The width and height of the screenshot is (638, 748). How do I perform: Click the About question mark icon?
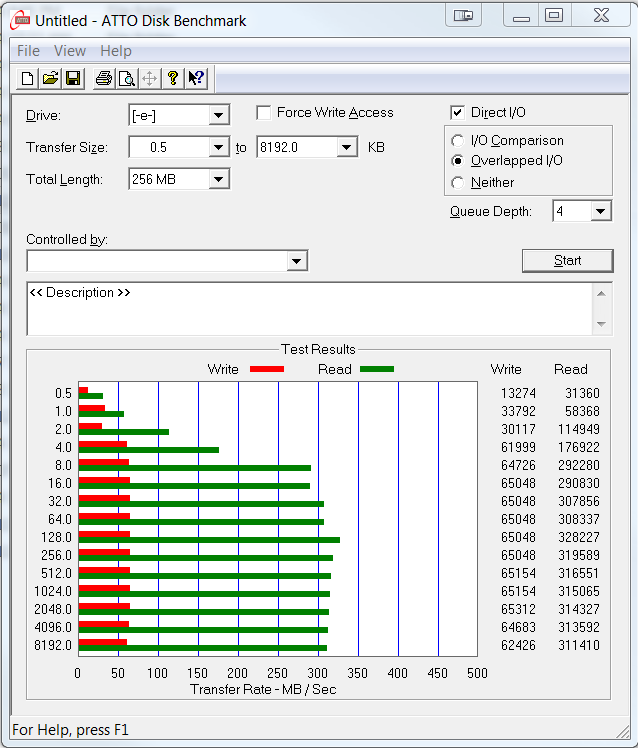pyautogui.click(x=173, y=78)
